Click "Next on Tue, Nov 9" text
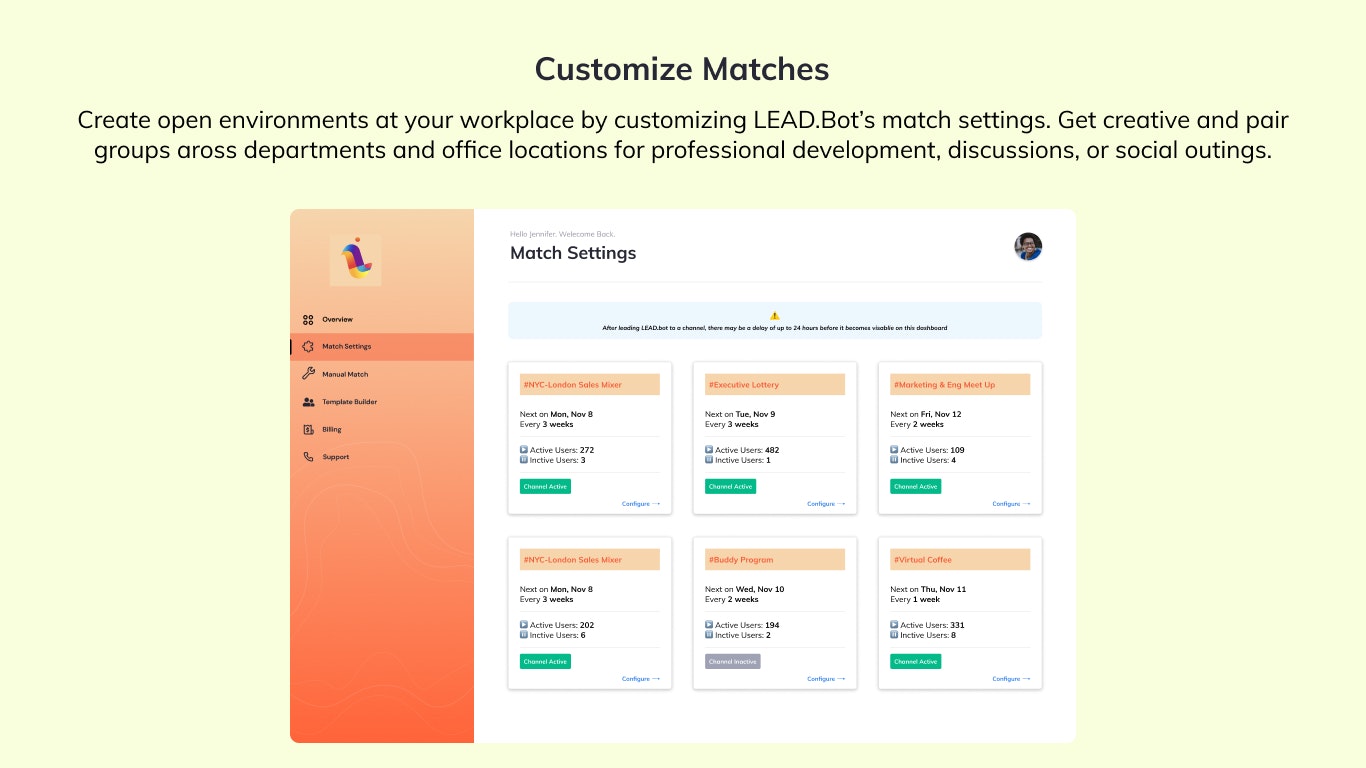The height and width of the screenshot is (768, 1366). 740,414
